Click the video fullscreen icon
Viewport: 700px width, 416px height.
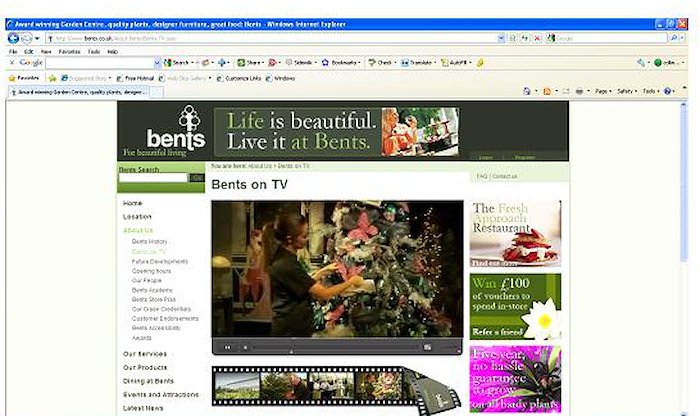click(x=428, y=347)
